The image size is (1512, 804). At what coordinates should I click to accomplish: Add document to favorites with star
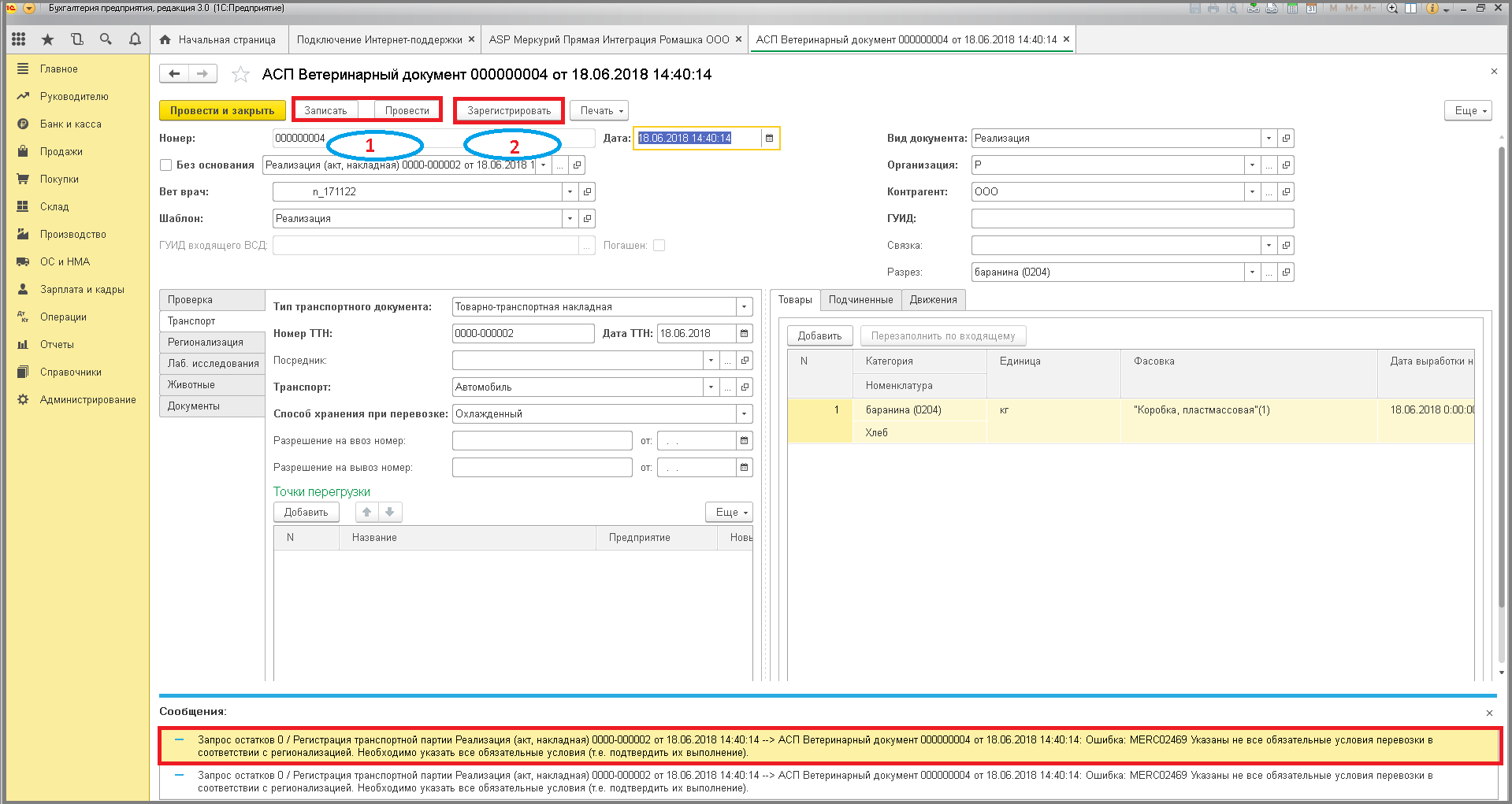click(x=240, y=75)
